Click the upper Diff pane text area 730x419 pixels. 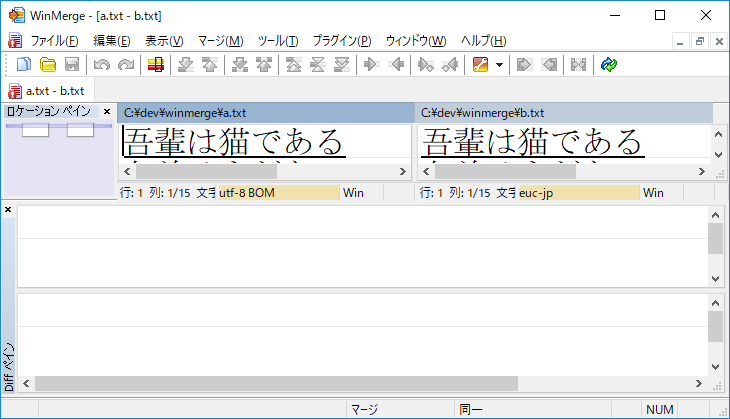363,246
